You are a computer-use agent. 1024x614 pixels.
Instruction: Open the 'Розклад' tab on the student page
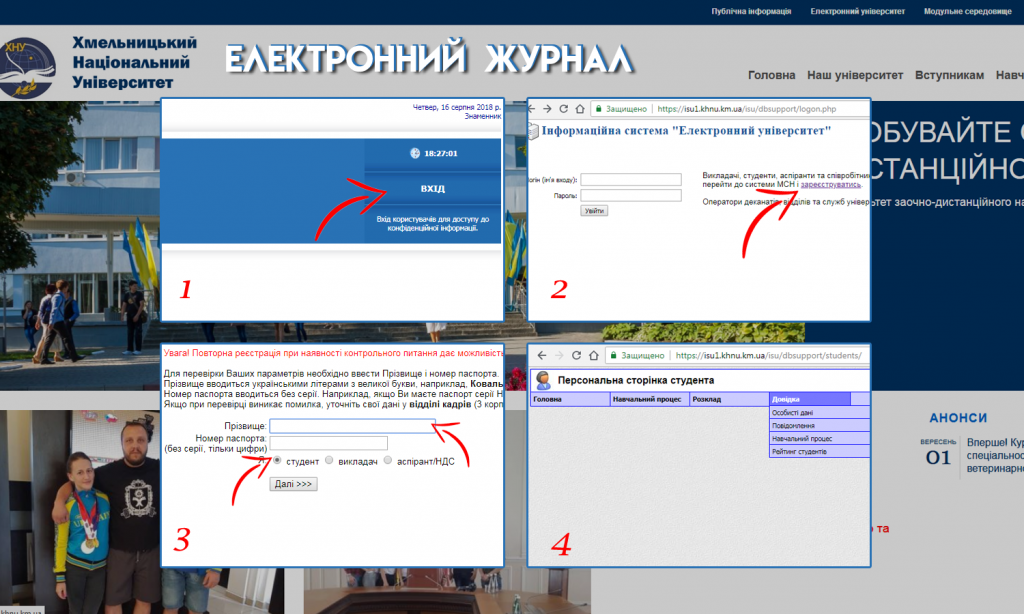coord(729,399)
